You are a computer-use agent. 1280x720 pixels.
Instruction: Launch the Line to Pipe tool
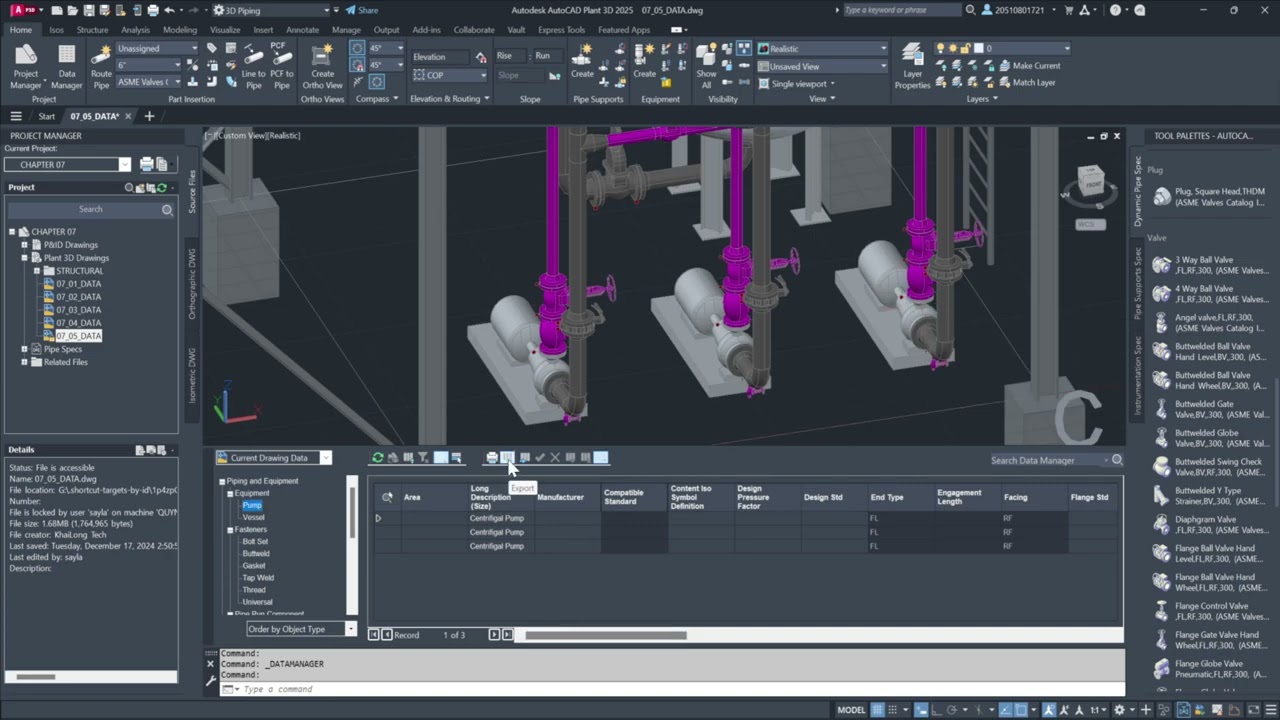coord(253,66)
